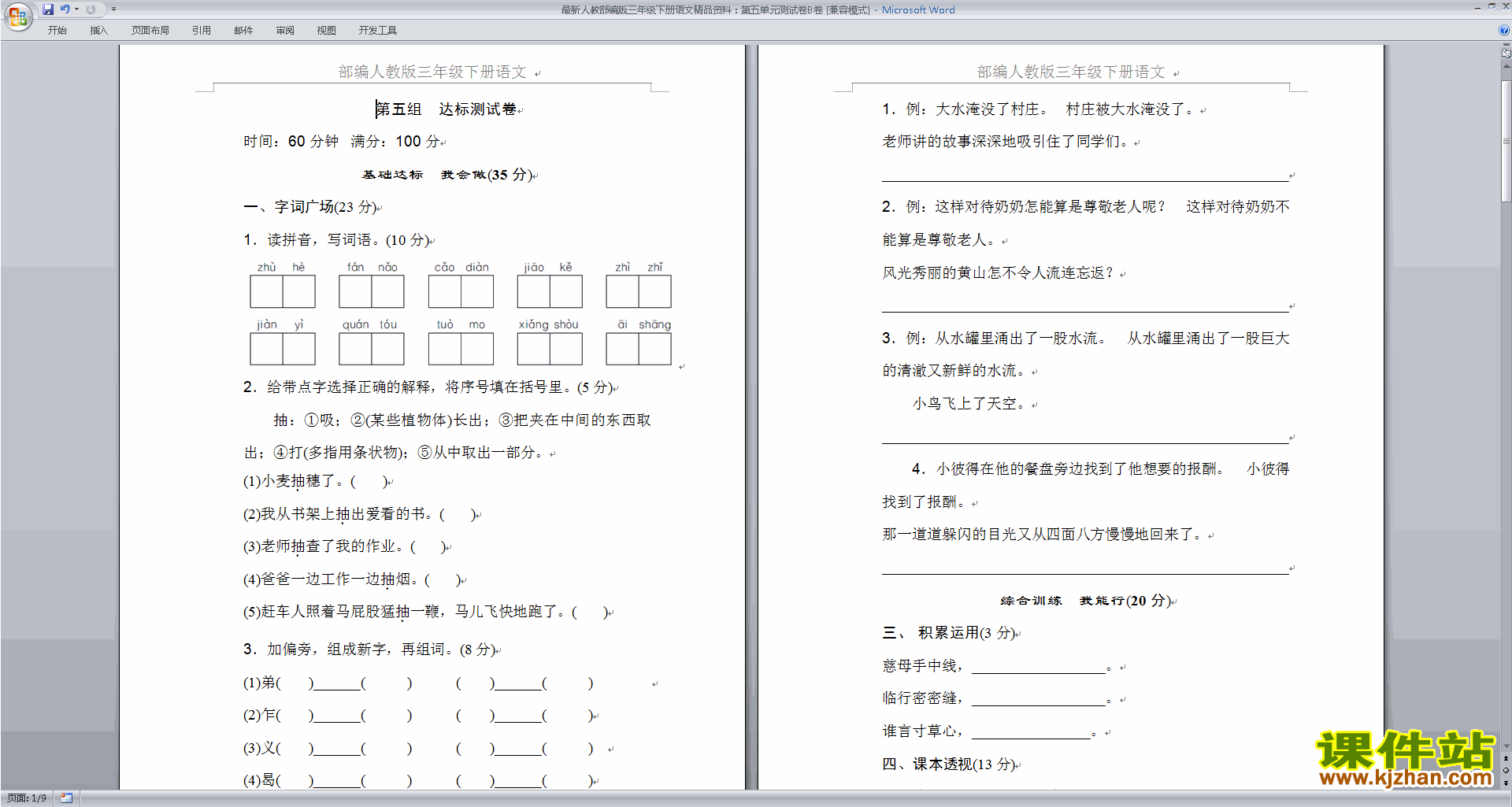1512x807 pixels.
Task: Undo the last action
Action: [65, 9]
